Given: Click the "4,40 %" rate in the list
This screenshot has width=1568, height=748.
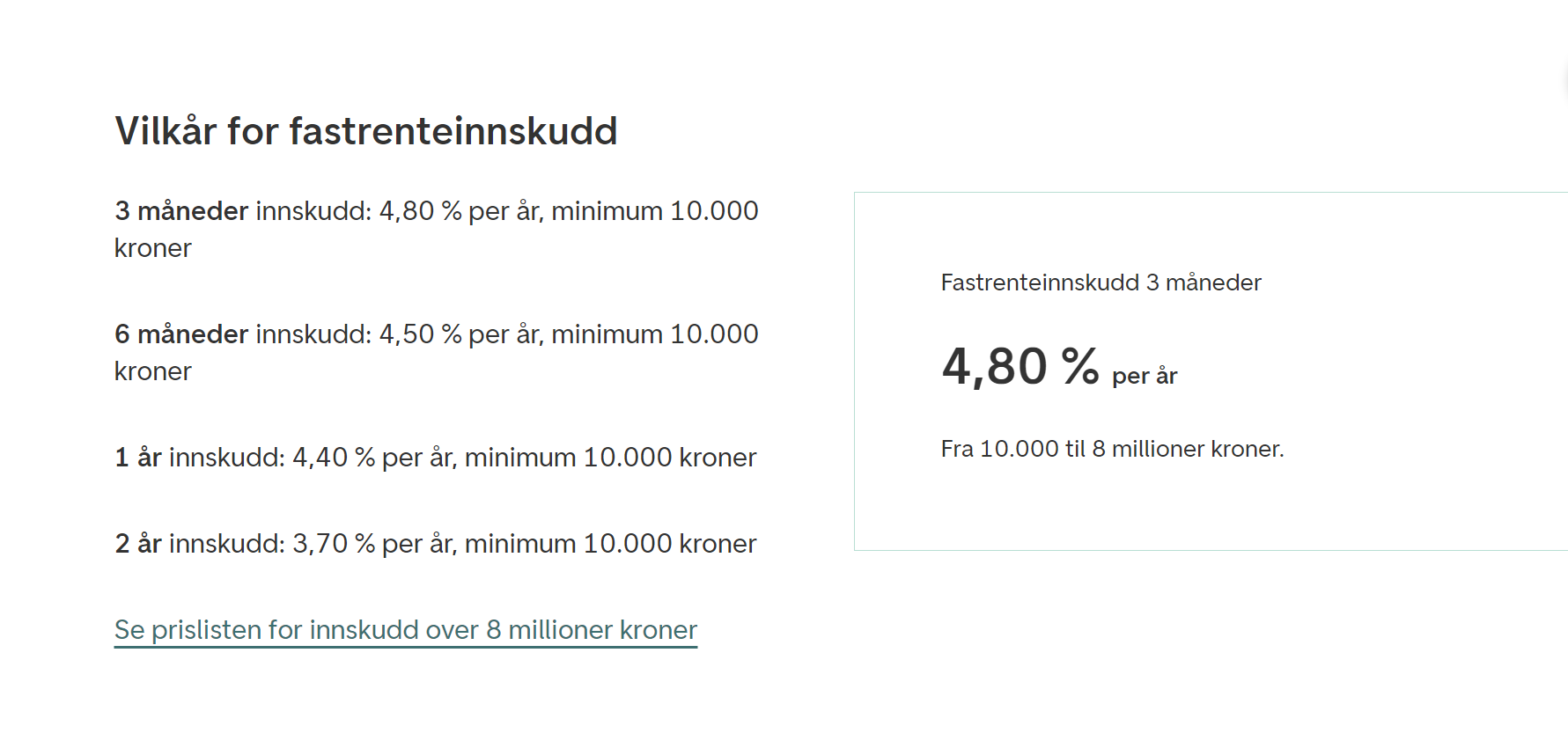Looking at the screenshot, I should [334, 458].
